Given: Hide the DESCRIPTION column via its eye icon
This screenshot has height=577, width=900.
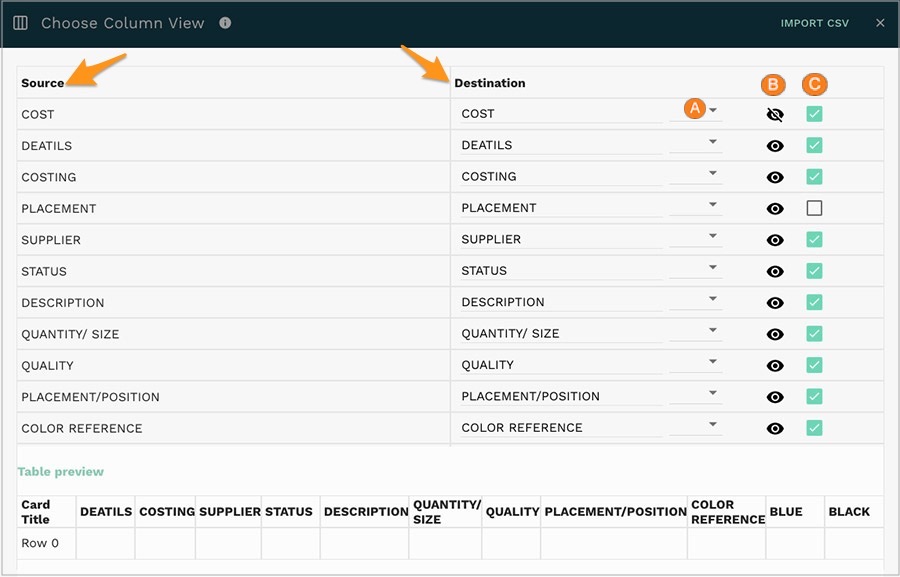Looking at the screenshot, I should coord(775,302).
